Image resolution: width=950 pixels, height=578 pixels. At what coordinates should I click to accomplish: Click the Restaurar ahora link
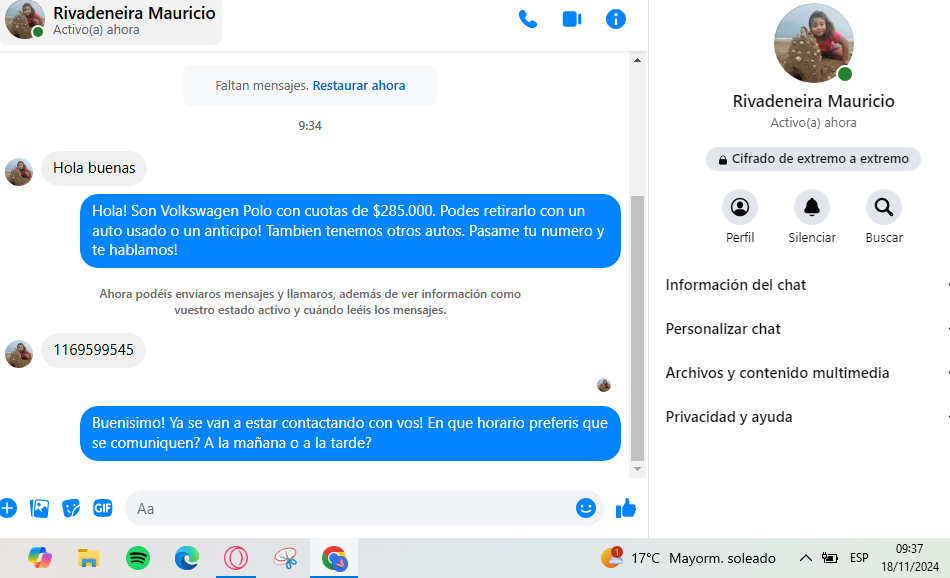pyautogui.click(x=359, y=86)
